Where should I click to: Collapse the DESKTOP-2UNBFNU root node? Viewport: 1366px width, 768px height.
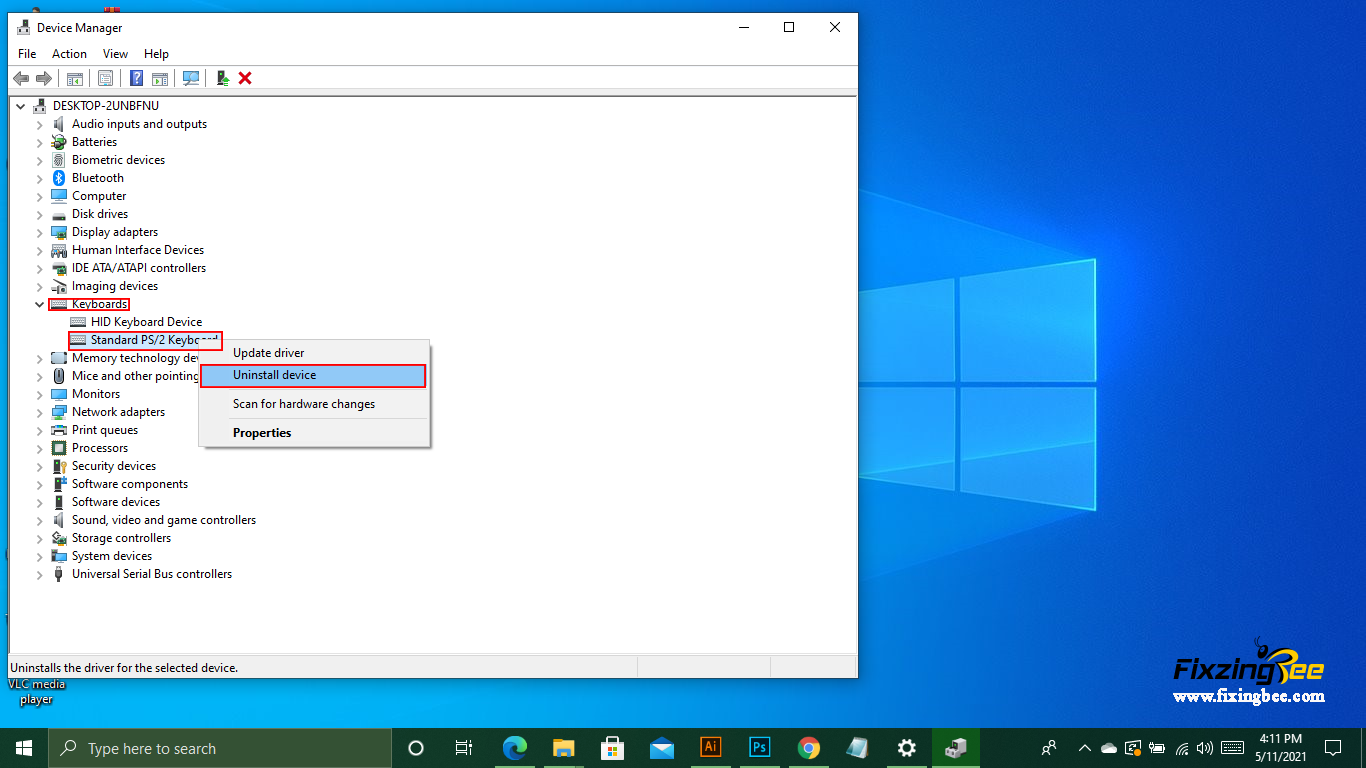(21, 106)
